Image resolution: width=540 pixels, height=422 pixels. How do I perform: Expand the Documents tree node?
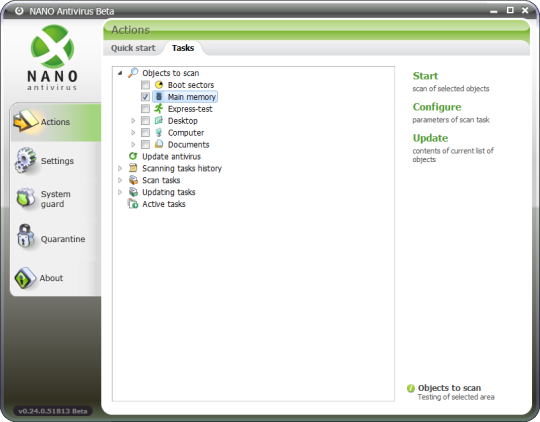(133, 144)
